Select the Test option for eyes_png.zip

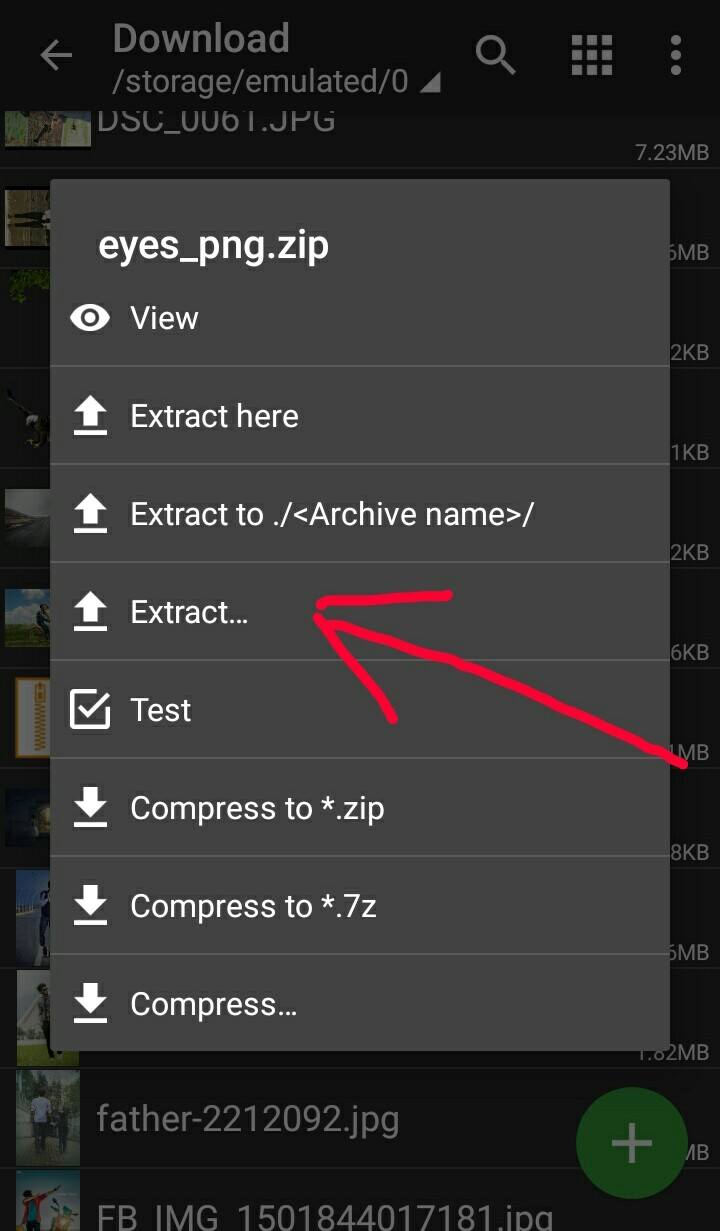pos(159,709)
